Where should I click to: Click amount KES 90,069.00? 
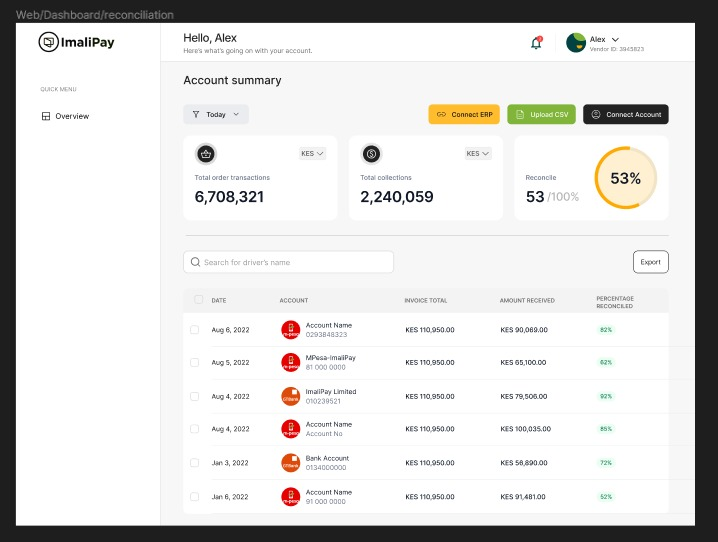pyautogui.click(x=524, y=330)
